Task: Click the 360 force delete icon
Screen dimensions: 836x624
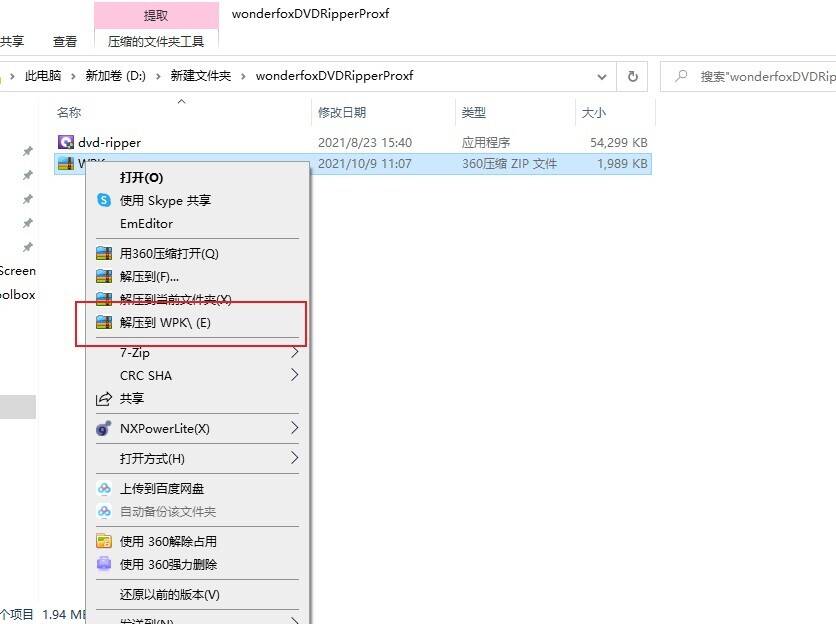Action: 104,564
